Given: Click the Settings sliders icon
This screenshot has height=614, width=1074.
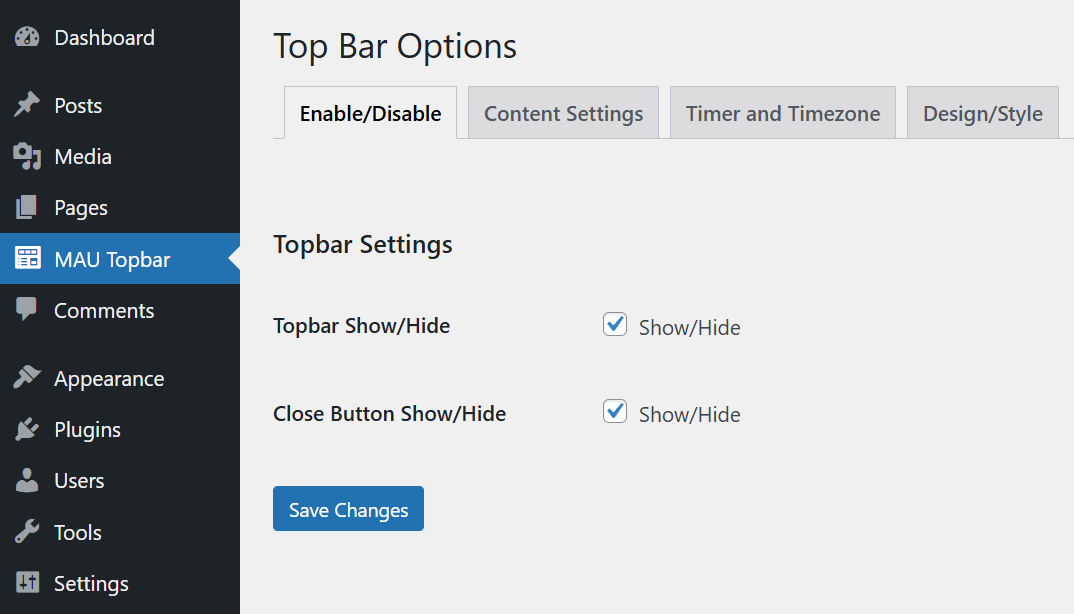Looking at the screenshot, I should point(27,582).
